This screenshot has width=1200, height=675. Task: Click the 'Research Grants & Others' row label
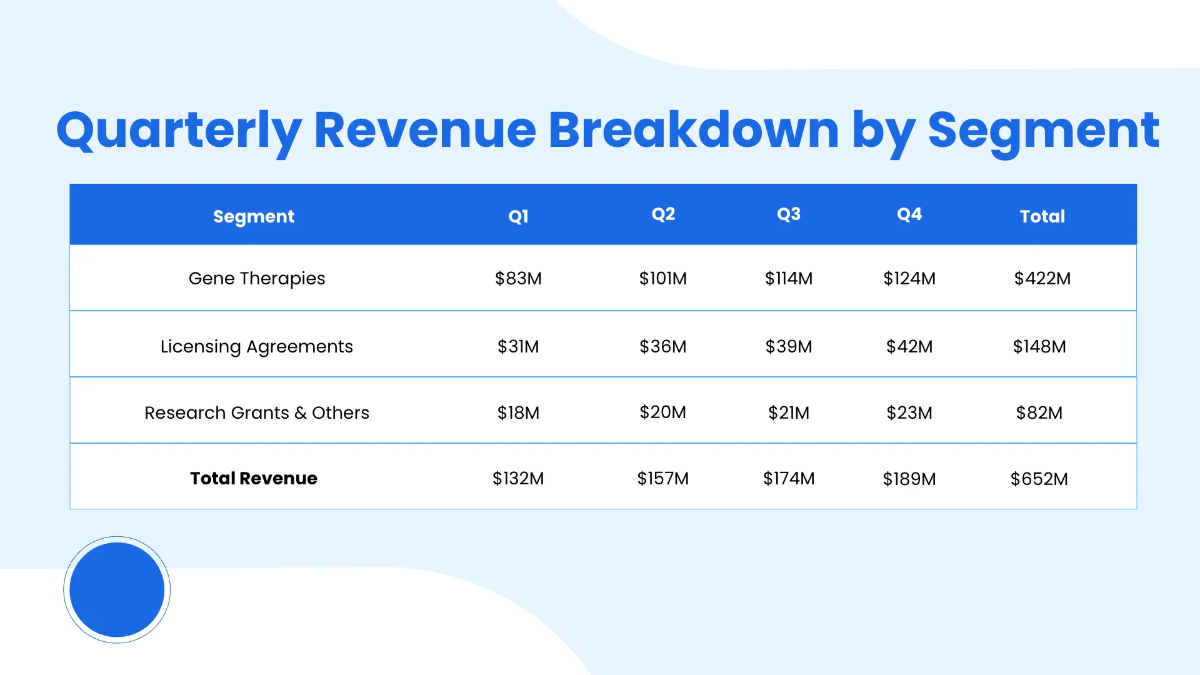tap(257, 412)
